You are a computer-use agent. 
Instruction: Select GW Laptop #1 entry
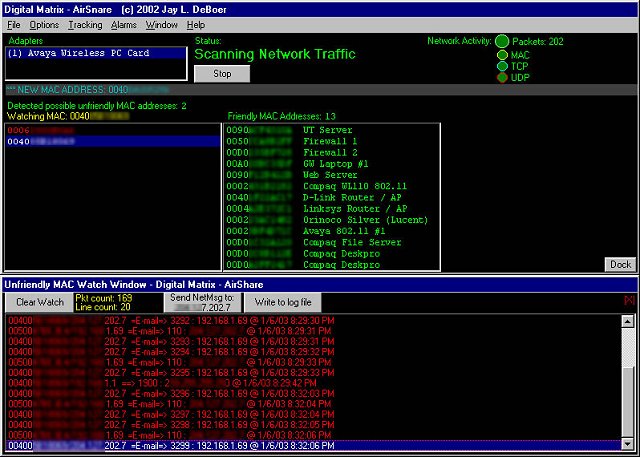(331, 164)
